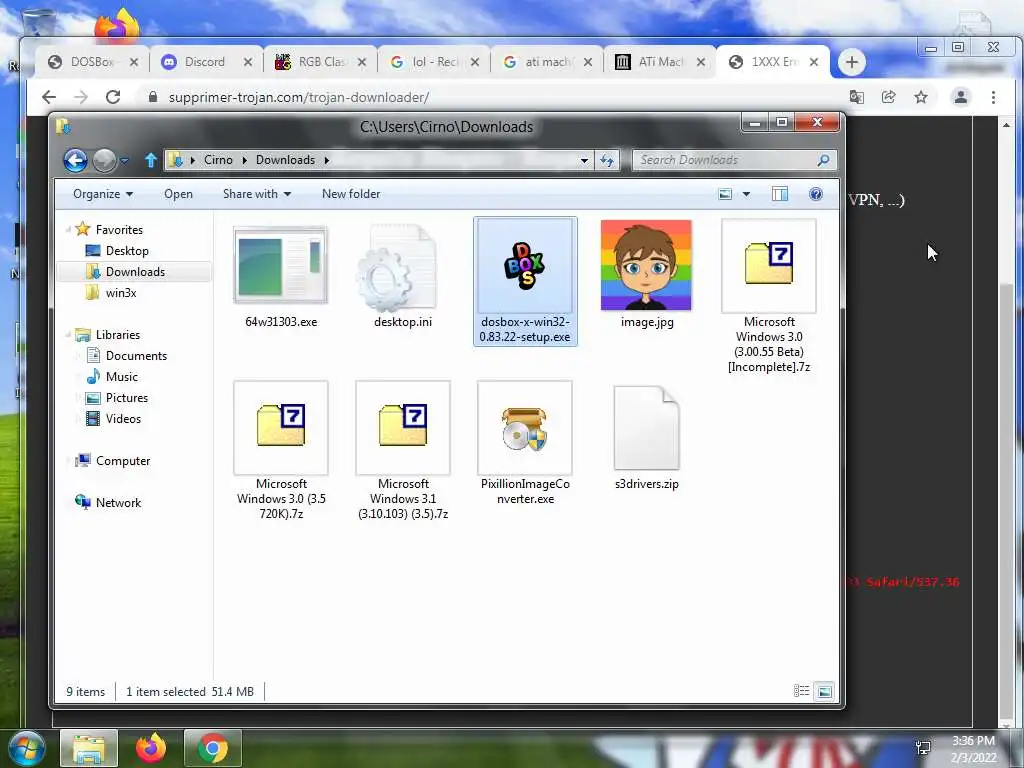Open the Share with menu

[257, 194]
